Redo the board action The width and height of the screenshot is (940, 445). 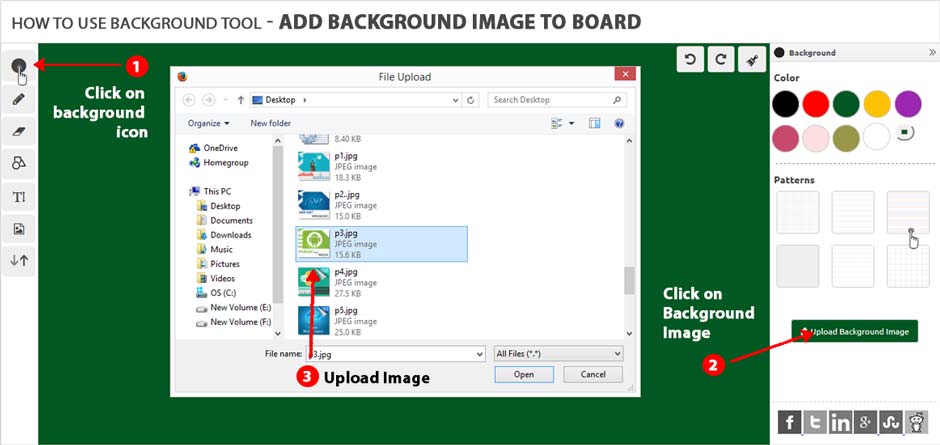(722, 59)
